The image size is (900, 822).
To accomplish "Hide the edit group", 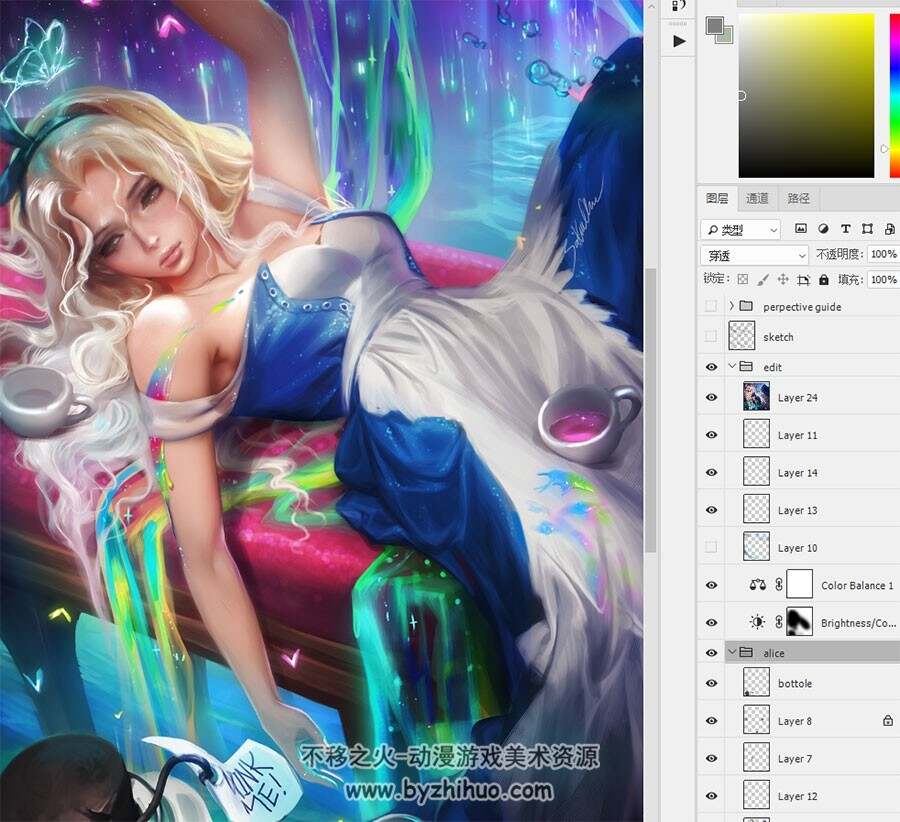I will click(x=711, y=367).
